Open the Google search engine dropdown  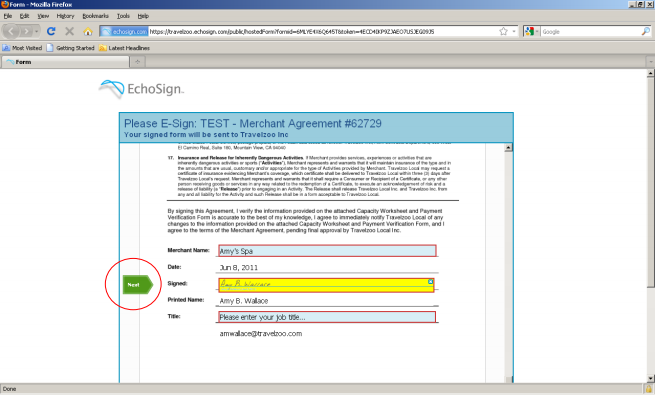pyautogui.click(x=532, y=31)
